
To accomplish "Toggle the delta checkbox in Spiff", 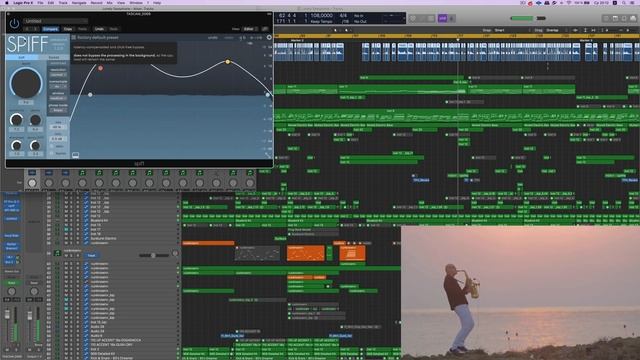I will [52, 147].
